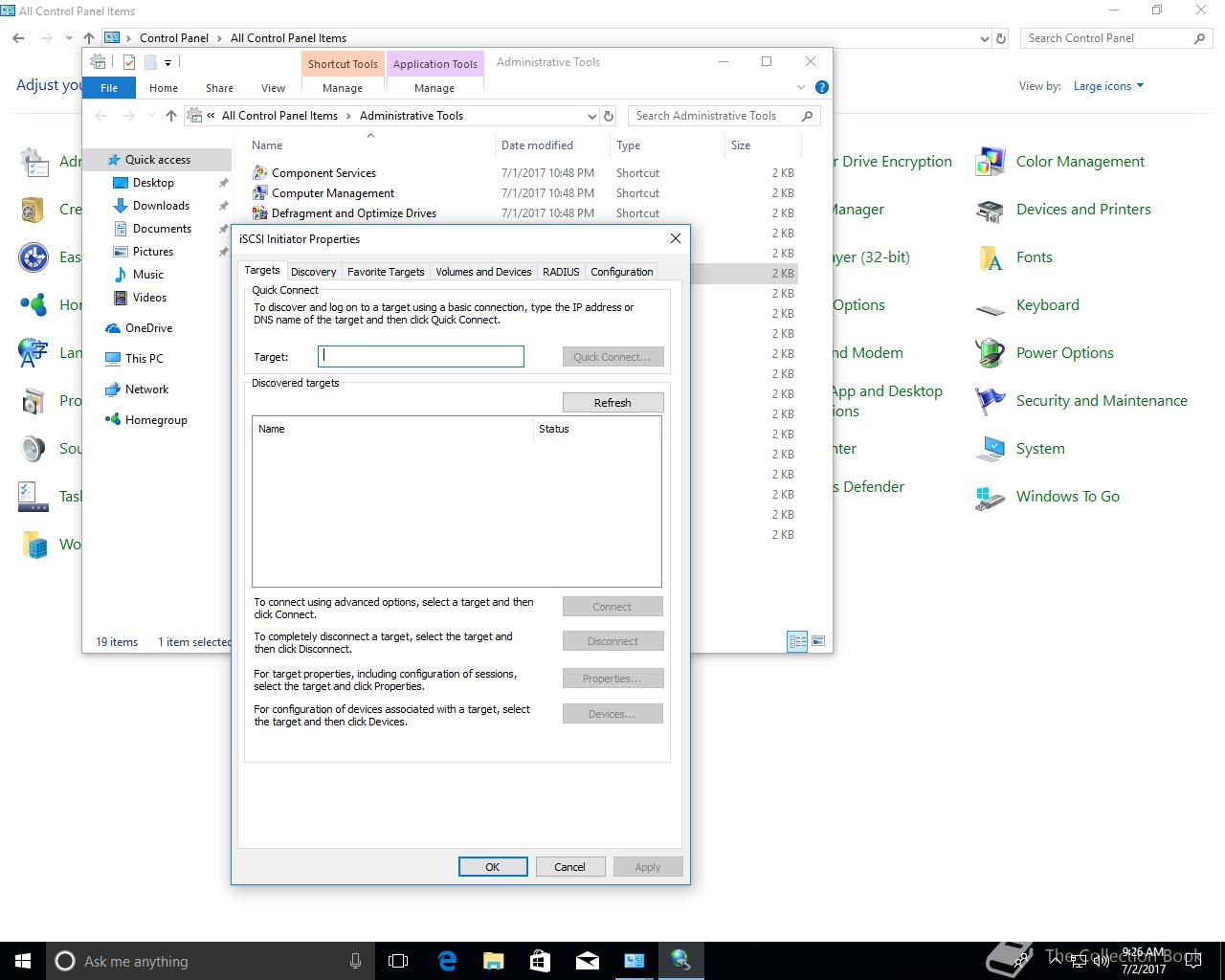Expand the ribbon with the chevron
1225x980 pixels.
coord(801,87)
